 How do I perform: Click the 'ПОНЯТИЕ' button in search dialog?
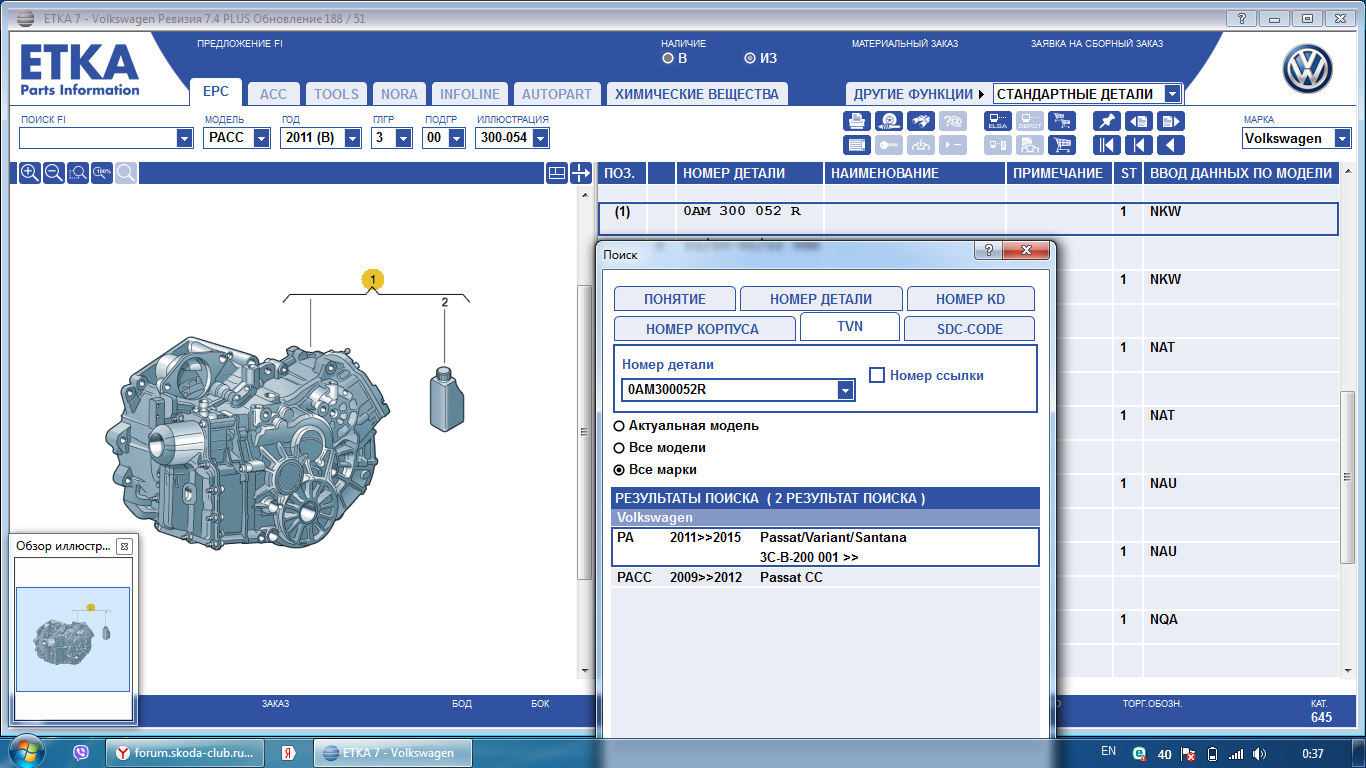point(675,299)
